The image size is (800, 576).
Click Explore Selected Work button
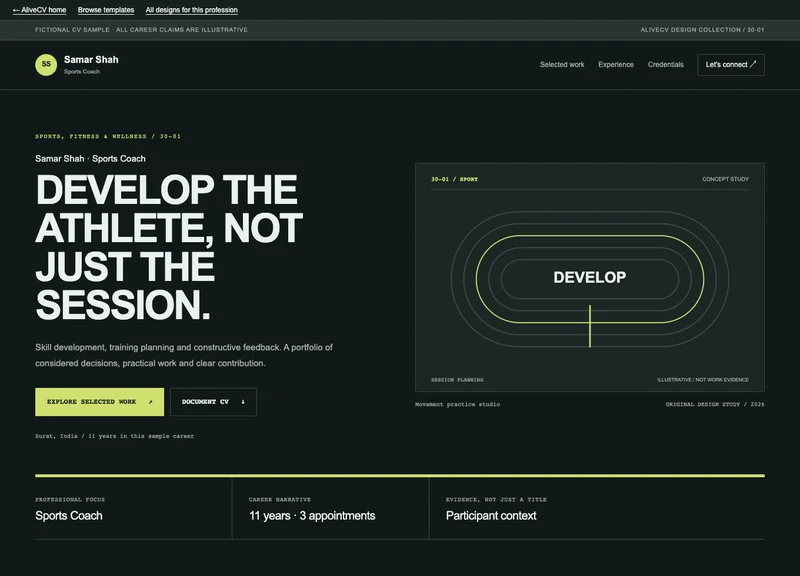click(x=99, y=402)
